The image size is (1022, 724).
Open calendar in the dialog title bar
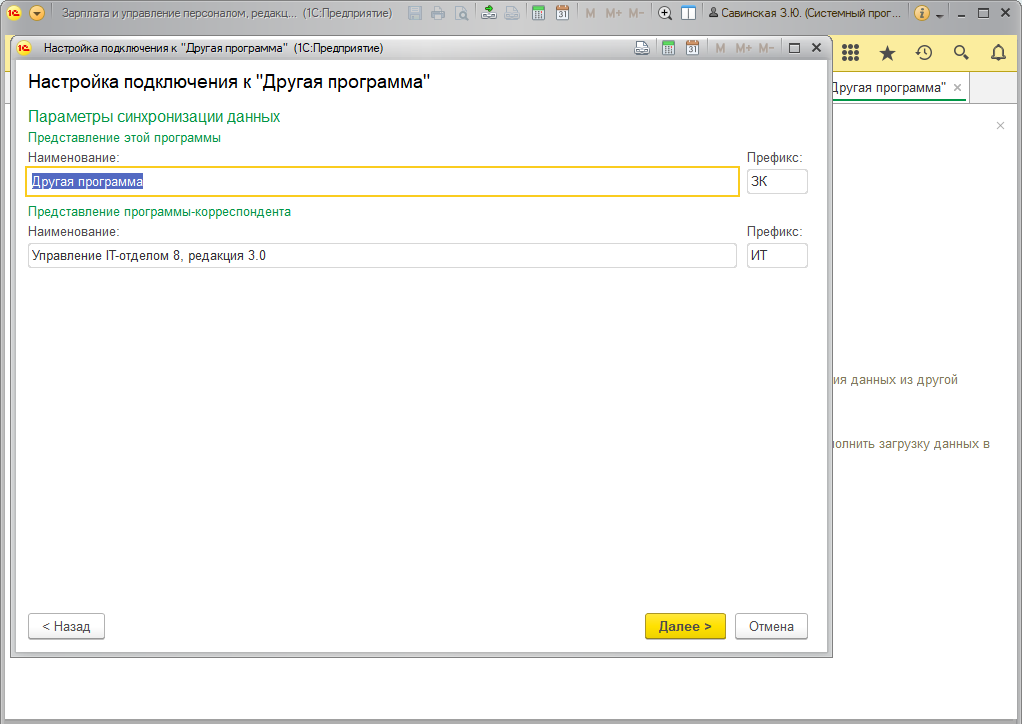[691, 48]
